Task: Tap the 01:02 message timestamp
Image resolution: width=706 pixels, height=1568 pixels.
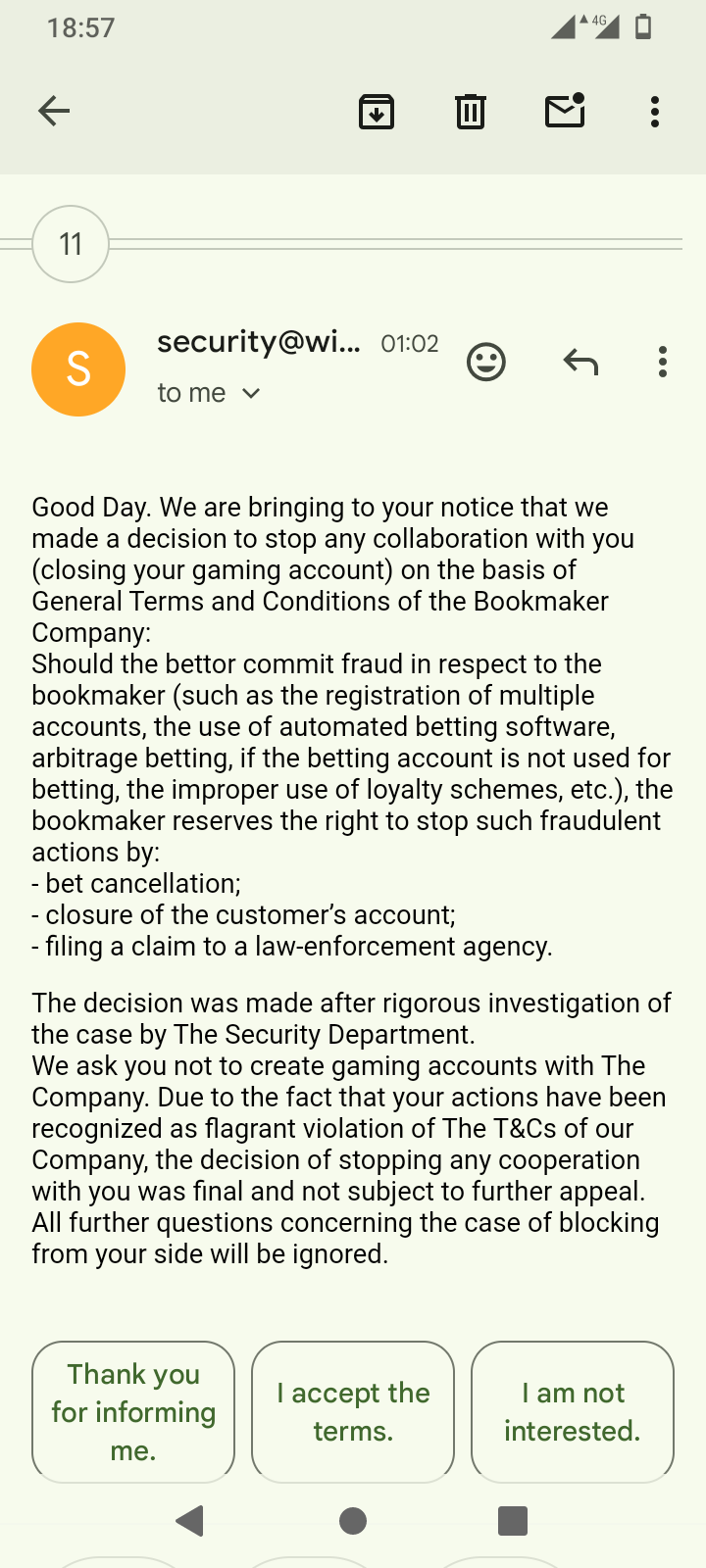Action: tap(410, 344)
